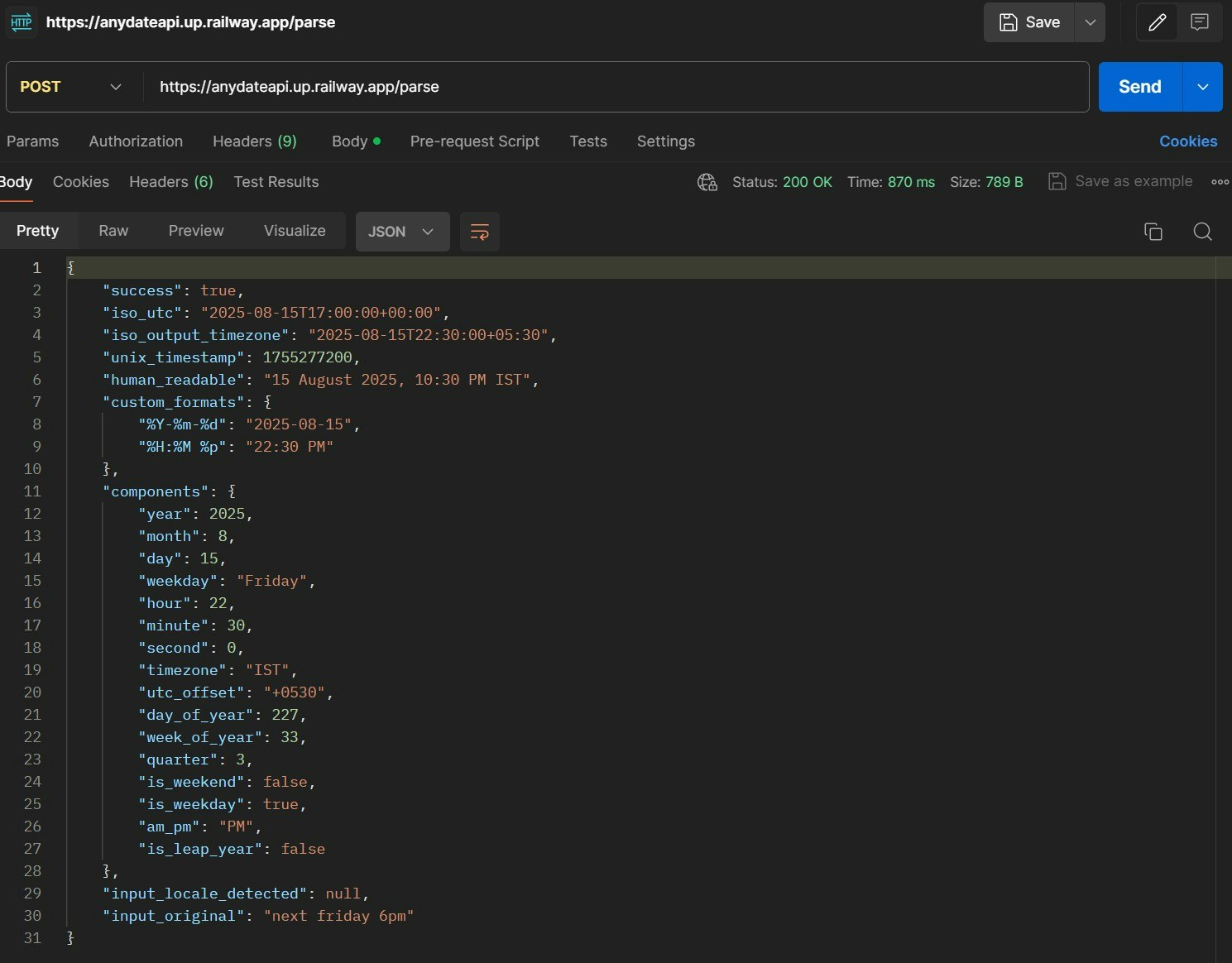This screenshot has width=1232, height=963.
Task: Click the input_original value next friday 6pm
Action: pyautogui.click(x=338, y=916)
